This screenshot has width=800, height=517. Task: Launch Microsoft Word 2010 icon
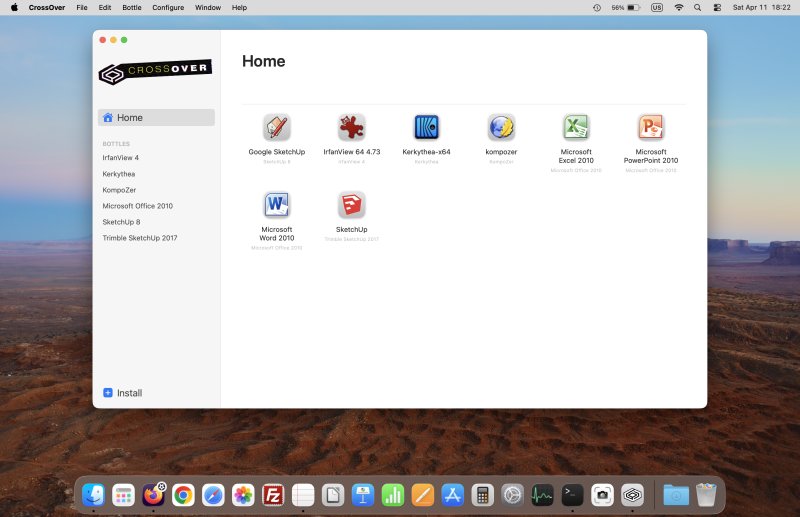(x=277, y=205)
